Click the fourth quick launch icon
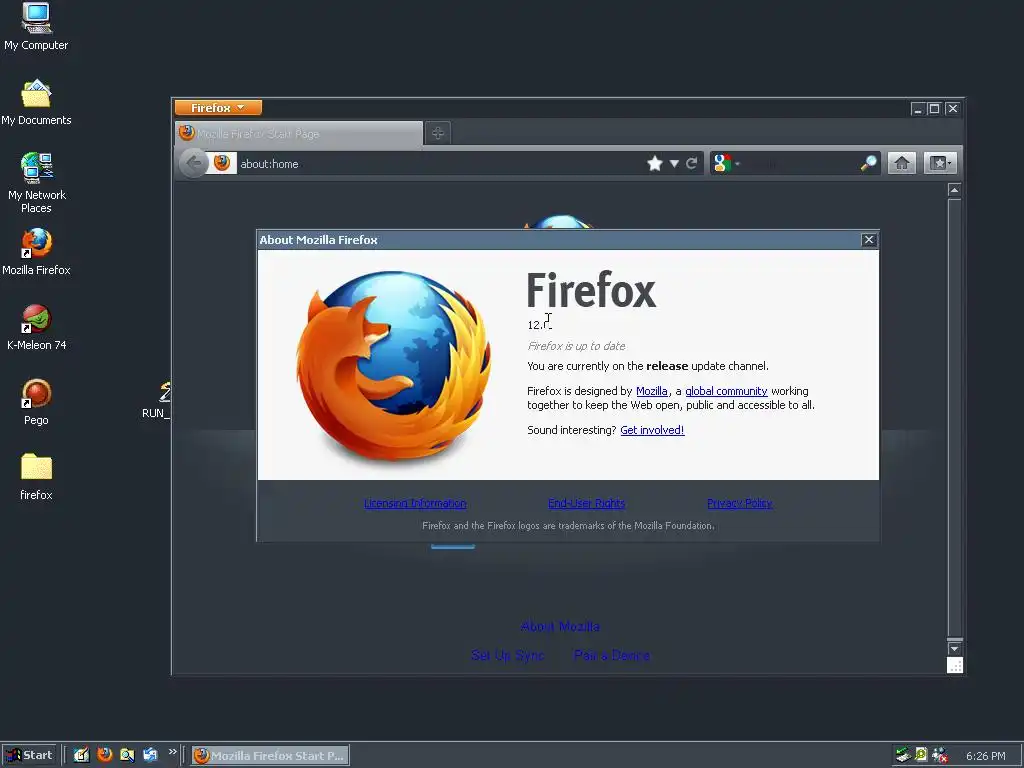 pos(150,755)
